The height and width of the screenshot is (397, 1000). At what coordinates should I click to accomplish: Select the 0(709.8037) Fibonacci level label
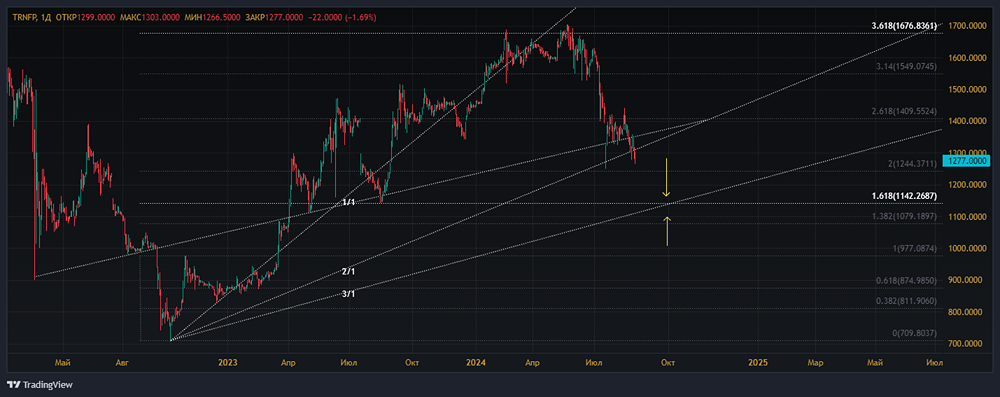click(914, 333)
